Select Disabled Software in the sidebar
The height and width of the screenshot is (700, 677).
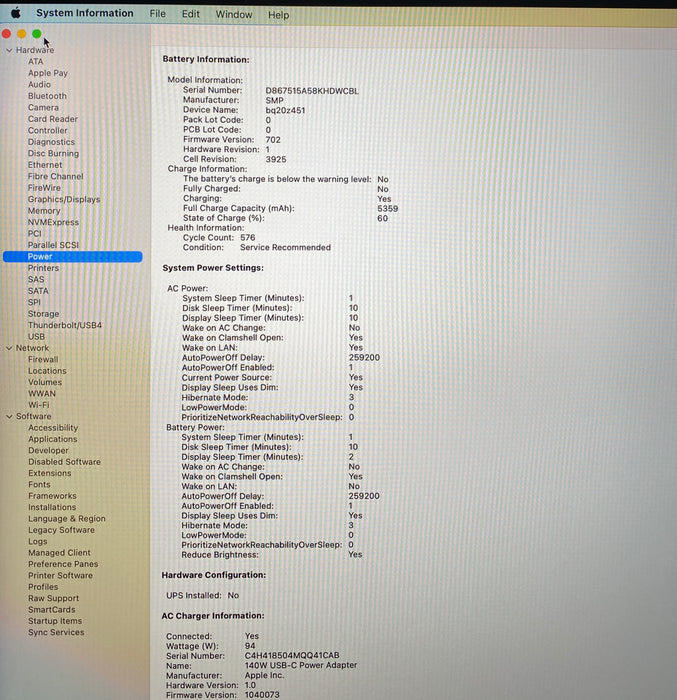tap(64, 462)
